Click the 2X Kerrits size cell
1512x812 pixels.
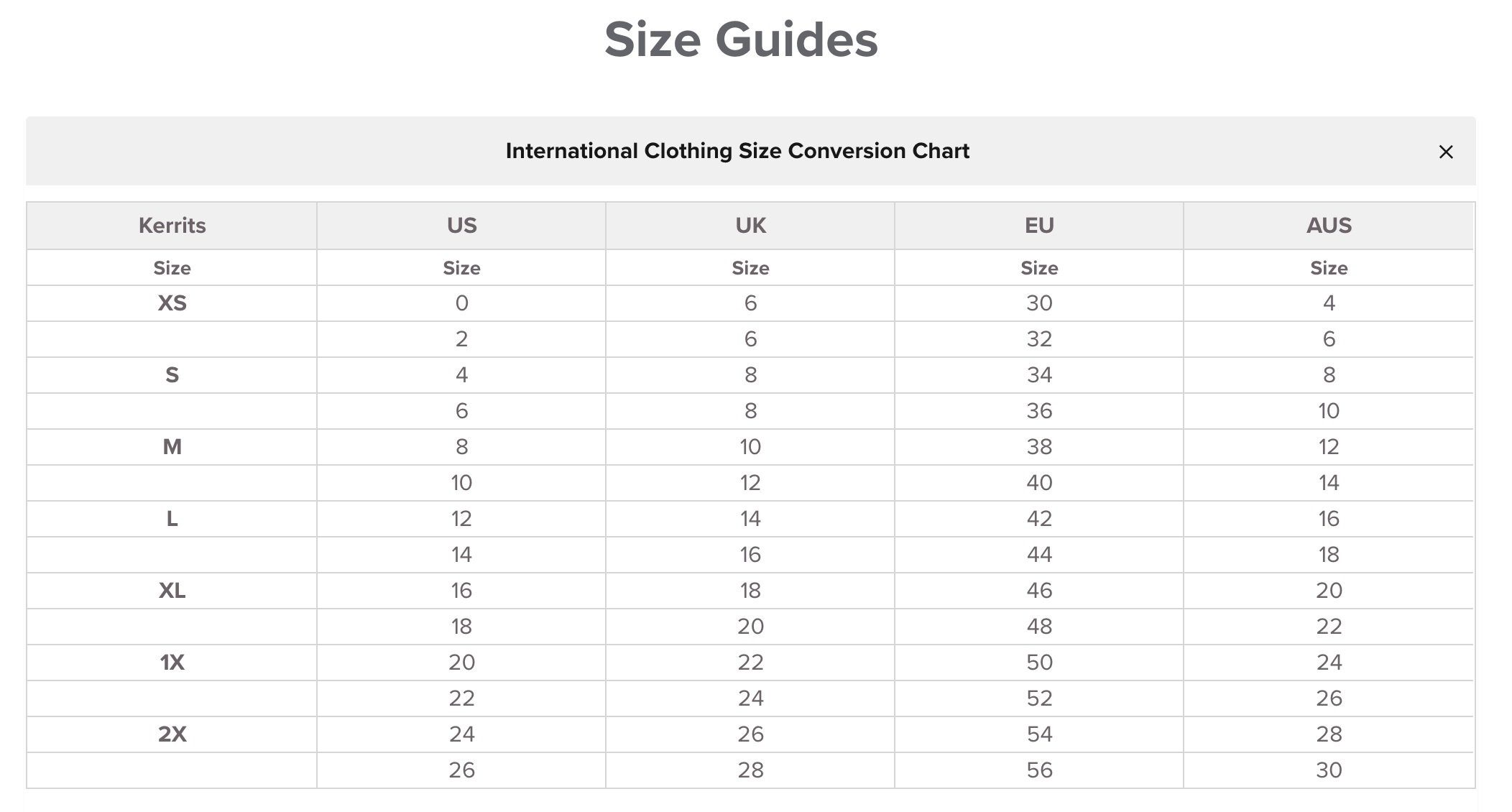tap(172, 734)
